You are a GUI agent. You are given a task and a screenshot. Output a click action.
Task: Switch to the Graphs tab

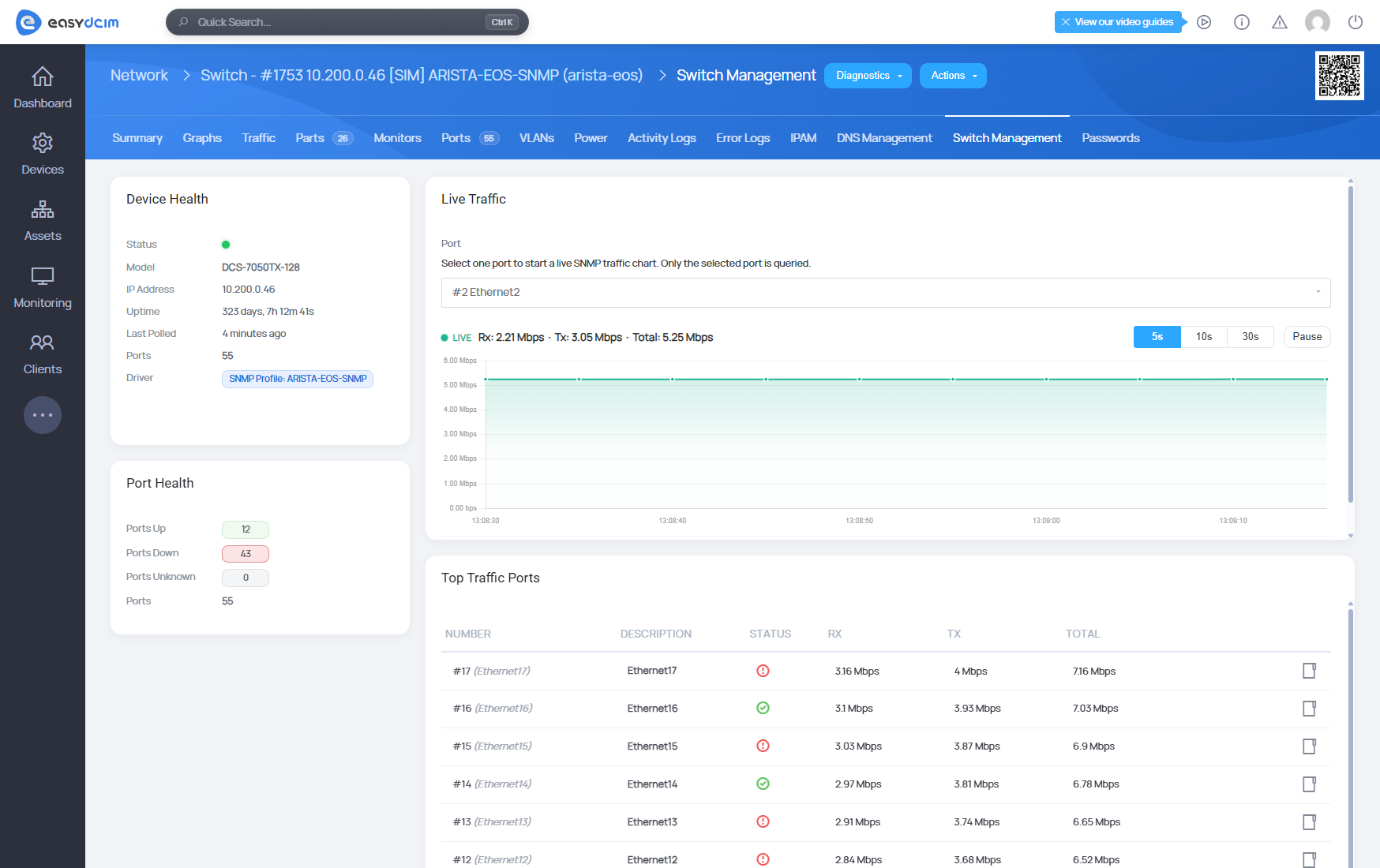pyautogui.click(x=202, y=138)
